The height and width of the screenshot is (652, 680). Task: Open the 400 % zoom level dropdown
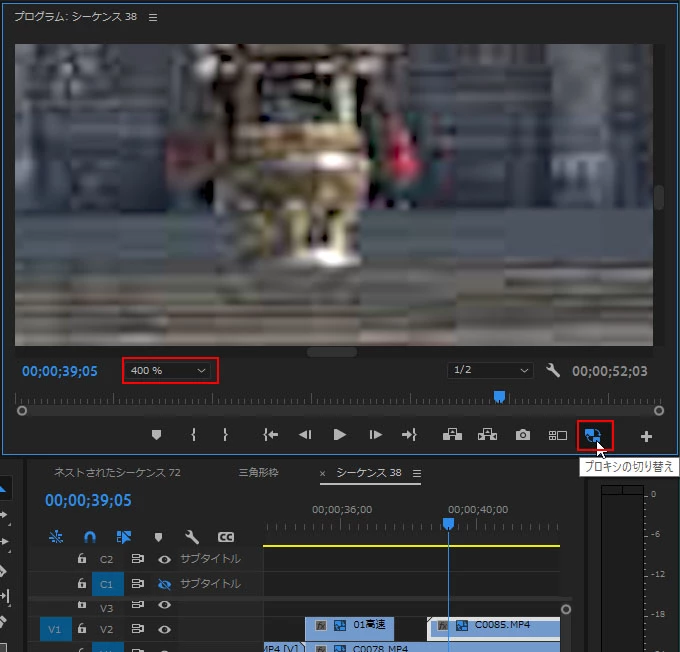[x=168, y=370]
